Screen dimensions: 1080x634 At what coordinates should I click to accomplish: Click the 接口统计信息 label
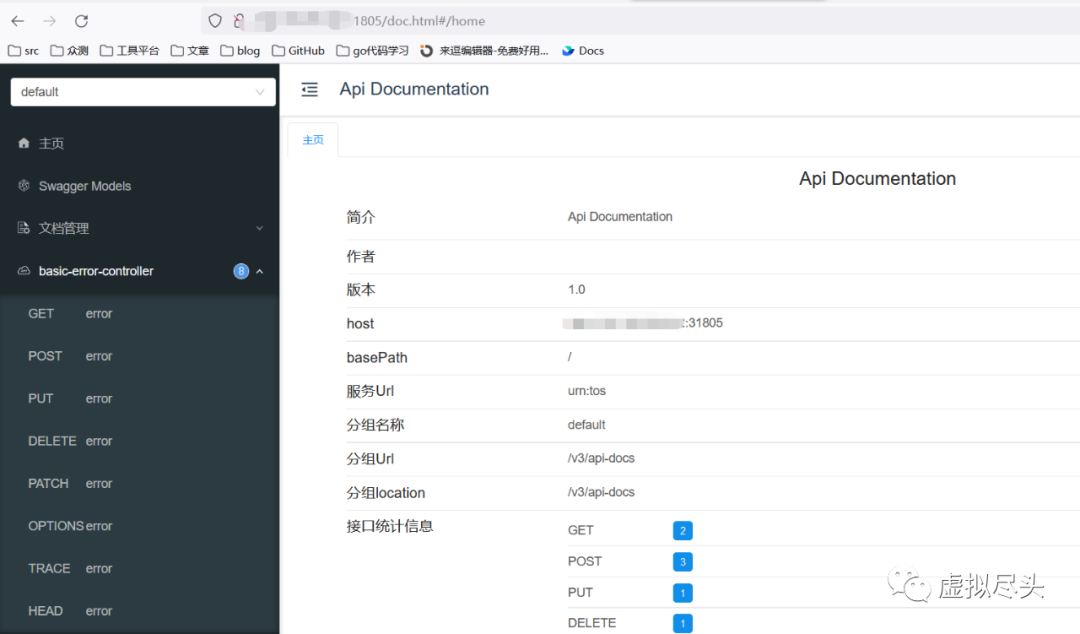point(389,526)
